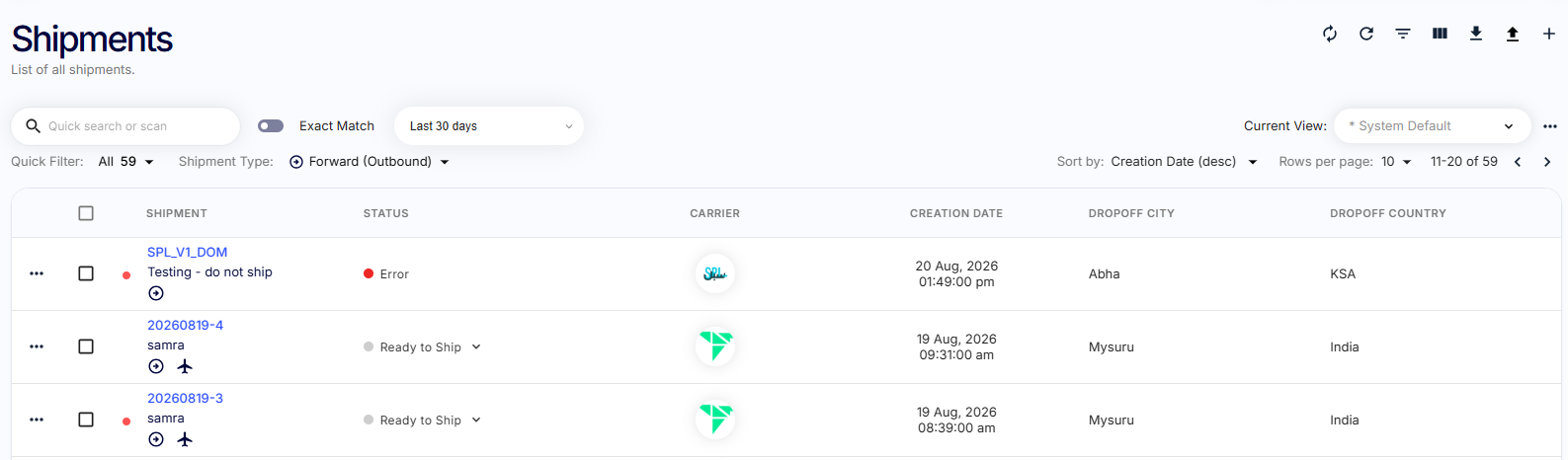Open shipment link SPL_V1_DOM
This screenshot has height=460, width=1568.
click(188, 253)
